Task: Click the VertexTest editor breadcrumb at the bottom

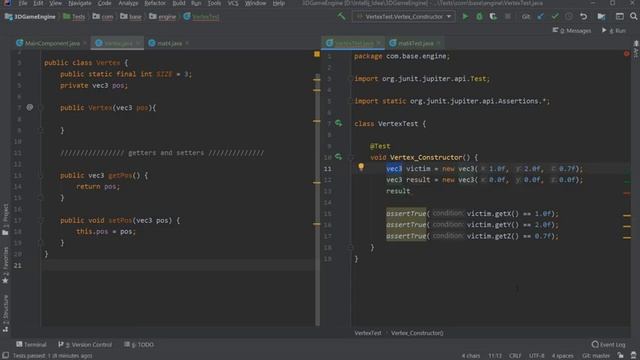Action: [x=367, y=333]
